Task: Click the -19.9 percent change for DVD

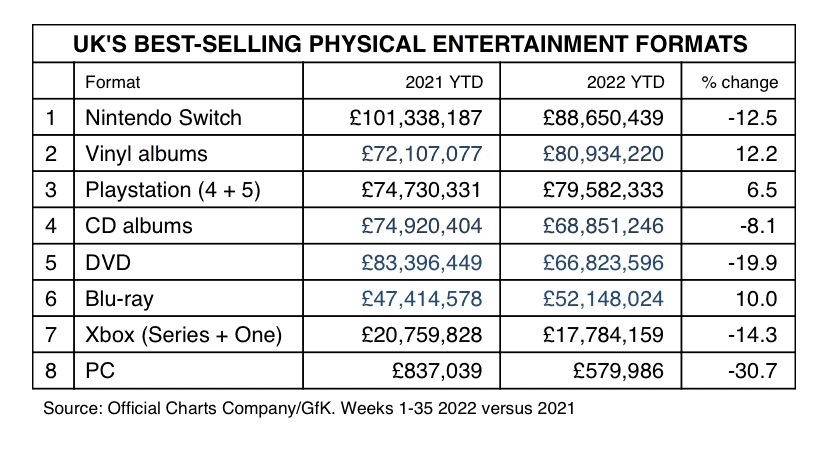Action: pyautogui.click(x=752, y=263)
